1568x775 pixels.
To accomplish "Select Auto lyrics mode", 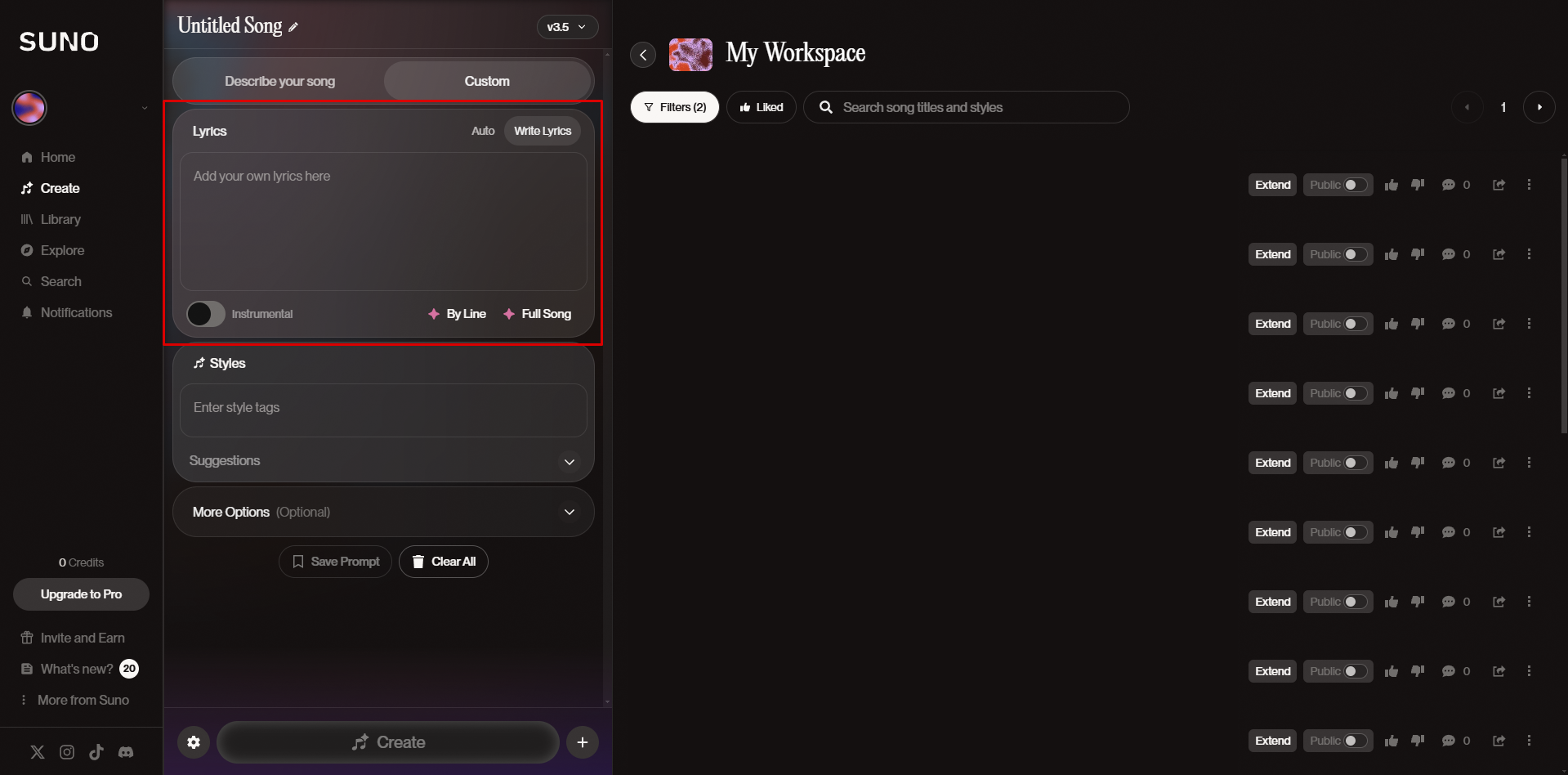I will tap(482, 131).
